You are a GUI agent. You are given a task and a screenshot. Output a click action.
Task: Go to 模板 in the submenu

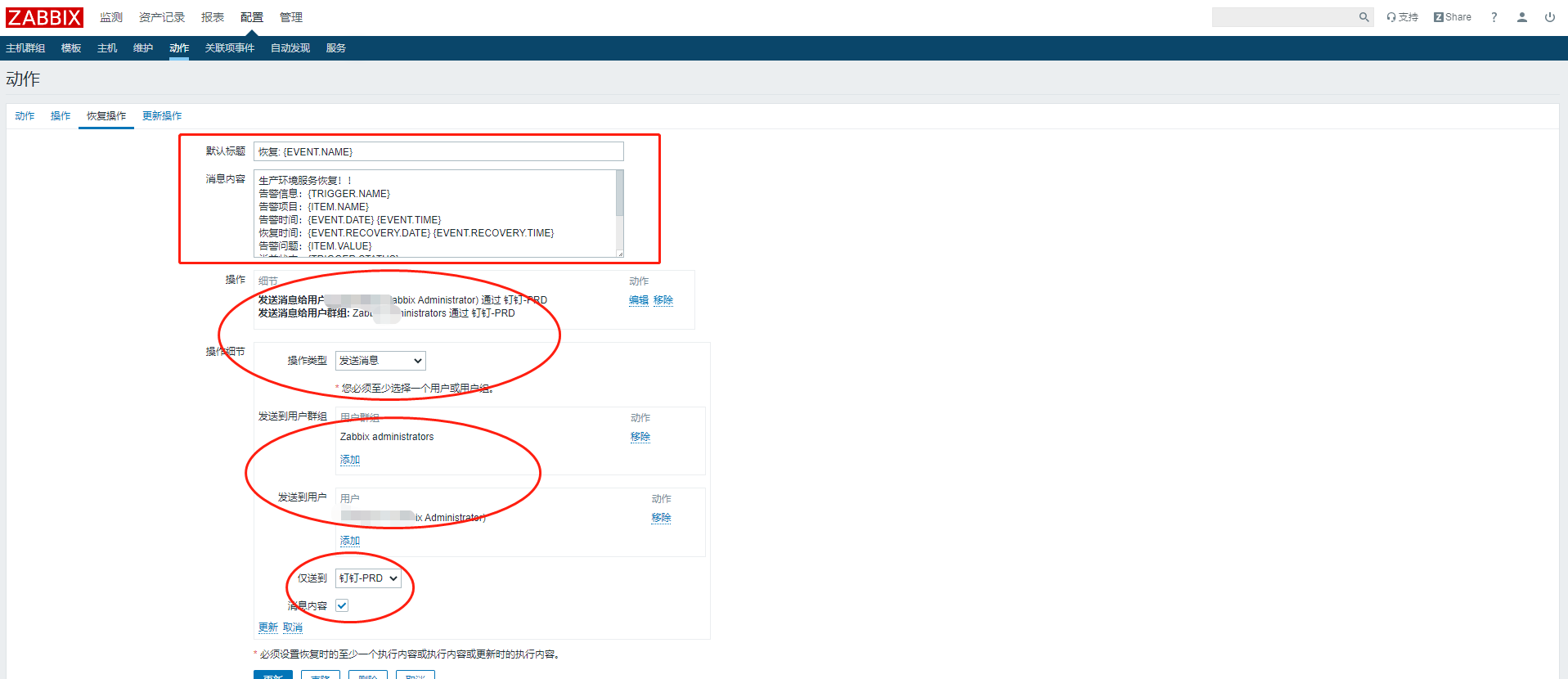click(71, 48)
